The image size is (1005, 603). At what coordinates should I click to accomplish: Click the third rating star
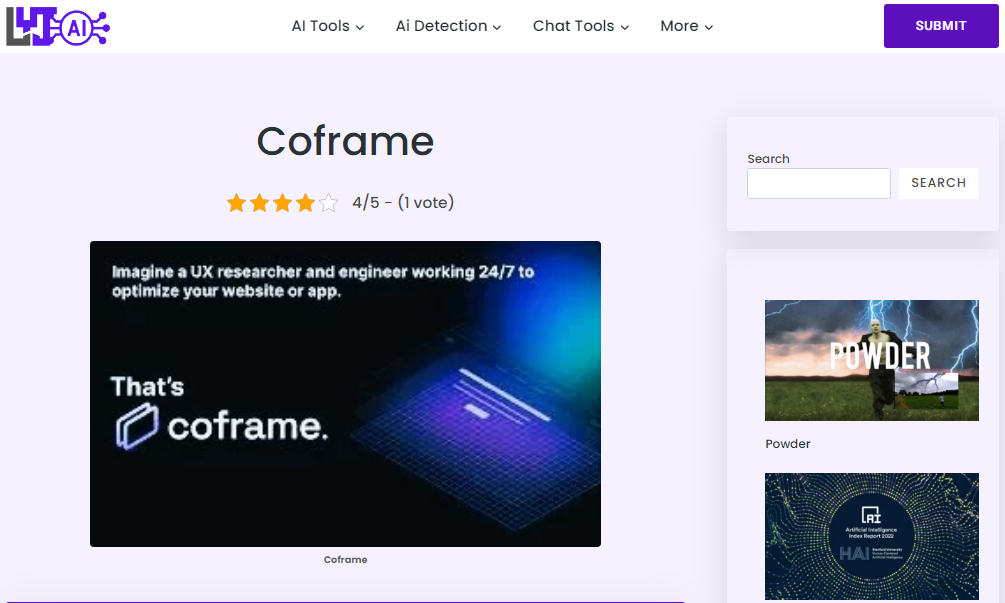coord(283,202)
